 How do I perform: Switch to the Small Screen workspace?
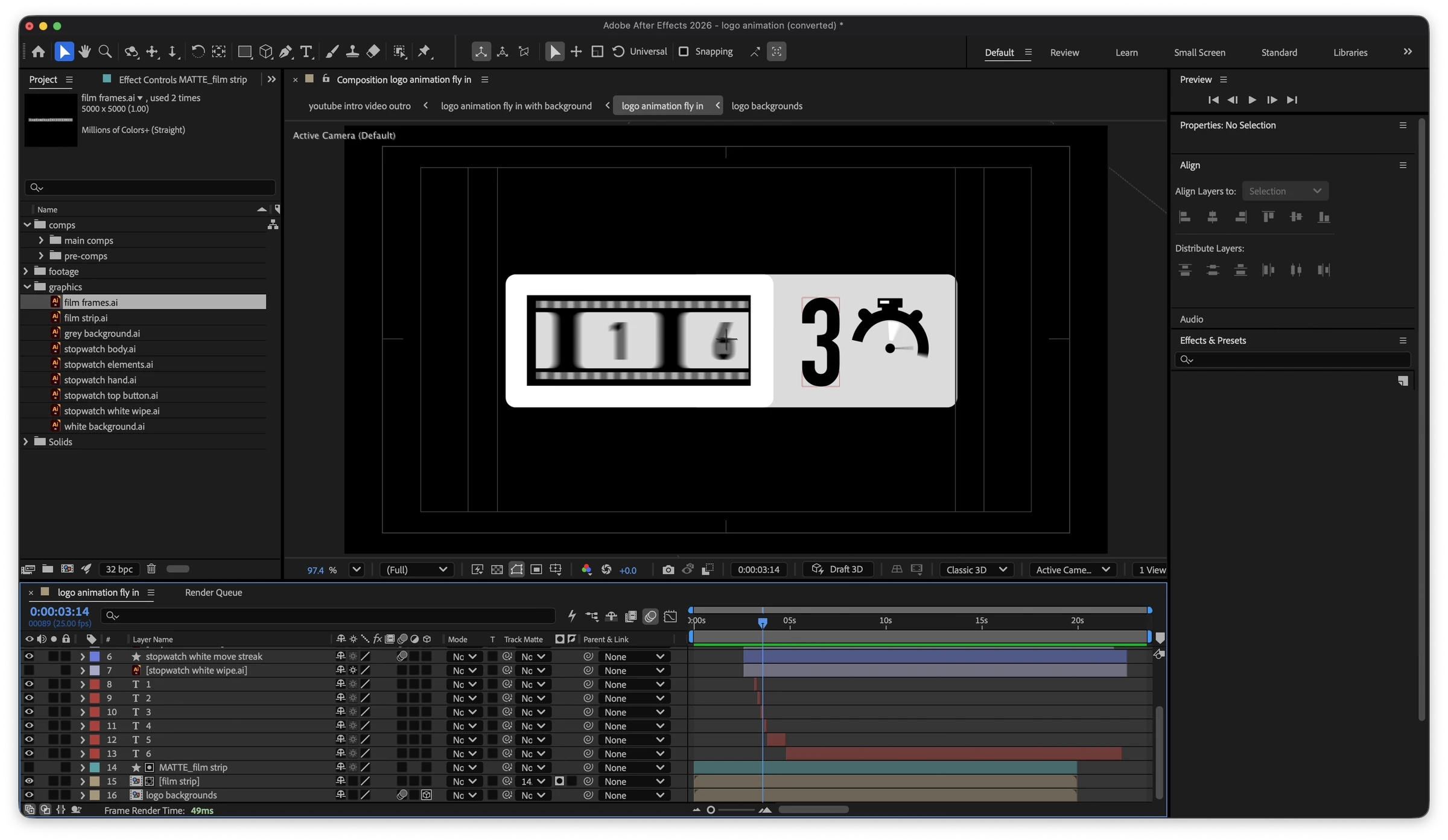coord(1199,52)
